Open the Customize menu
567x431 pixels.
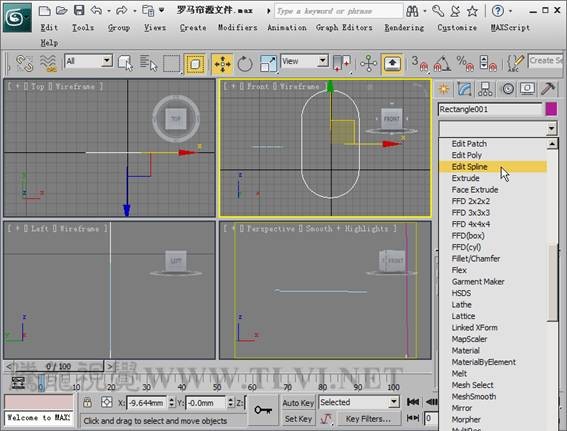pos(457,27)
